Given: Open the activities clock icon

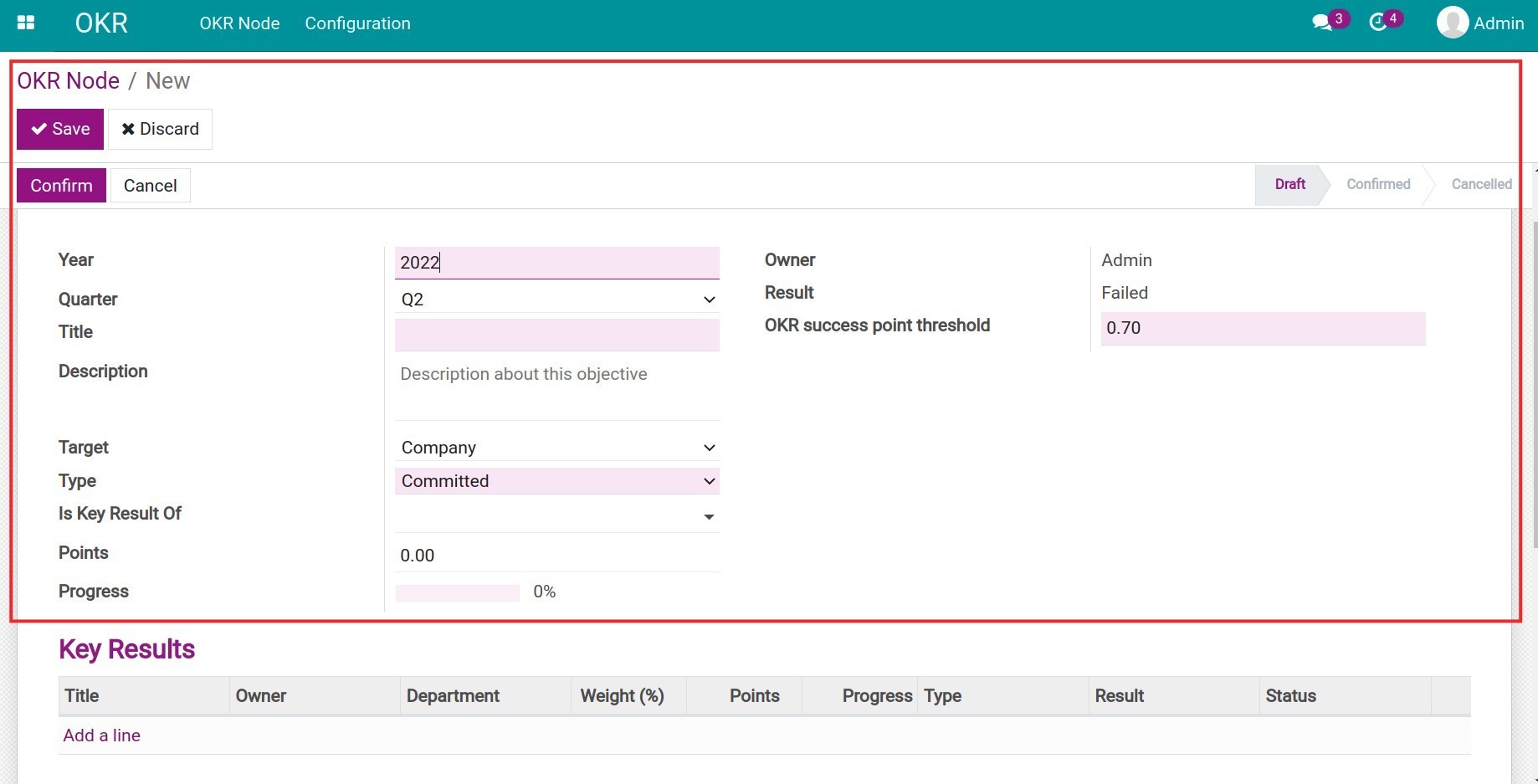Looking at the screenshot, I should coord(1377,23).
